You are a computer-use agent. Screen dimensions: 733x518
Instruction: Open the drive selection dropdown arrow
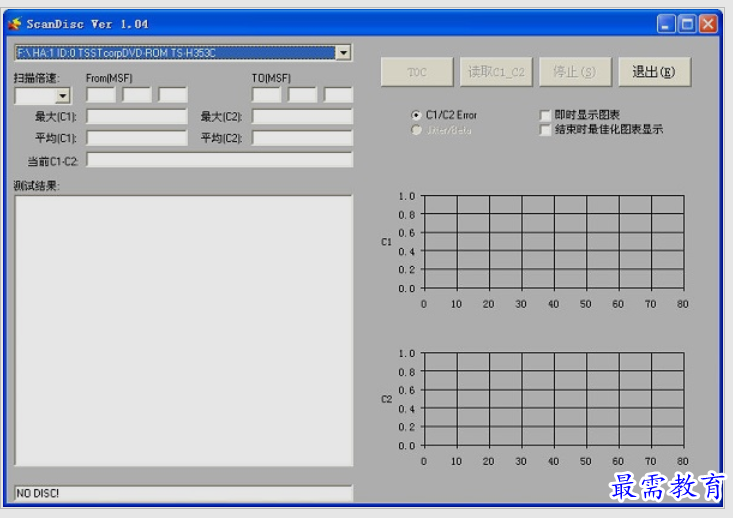coord(344,53)
